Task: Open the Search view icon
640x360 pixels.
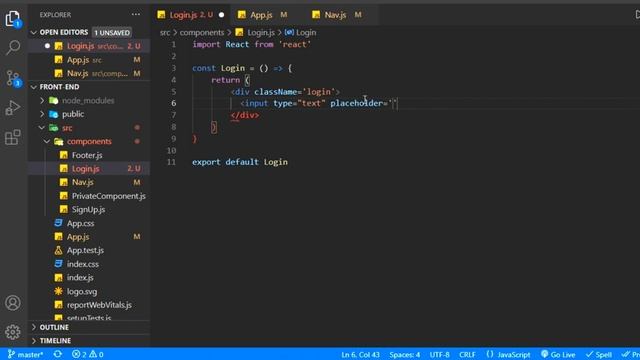Action: pyautogui.click(x=13, y=48)
